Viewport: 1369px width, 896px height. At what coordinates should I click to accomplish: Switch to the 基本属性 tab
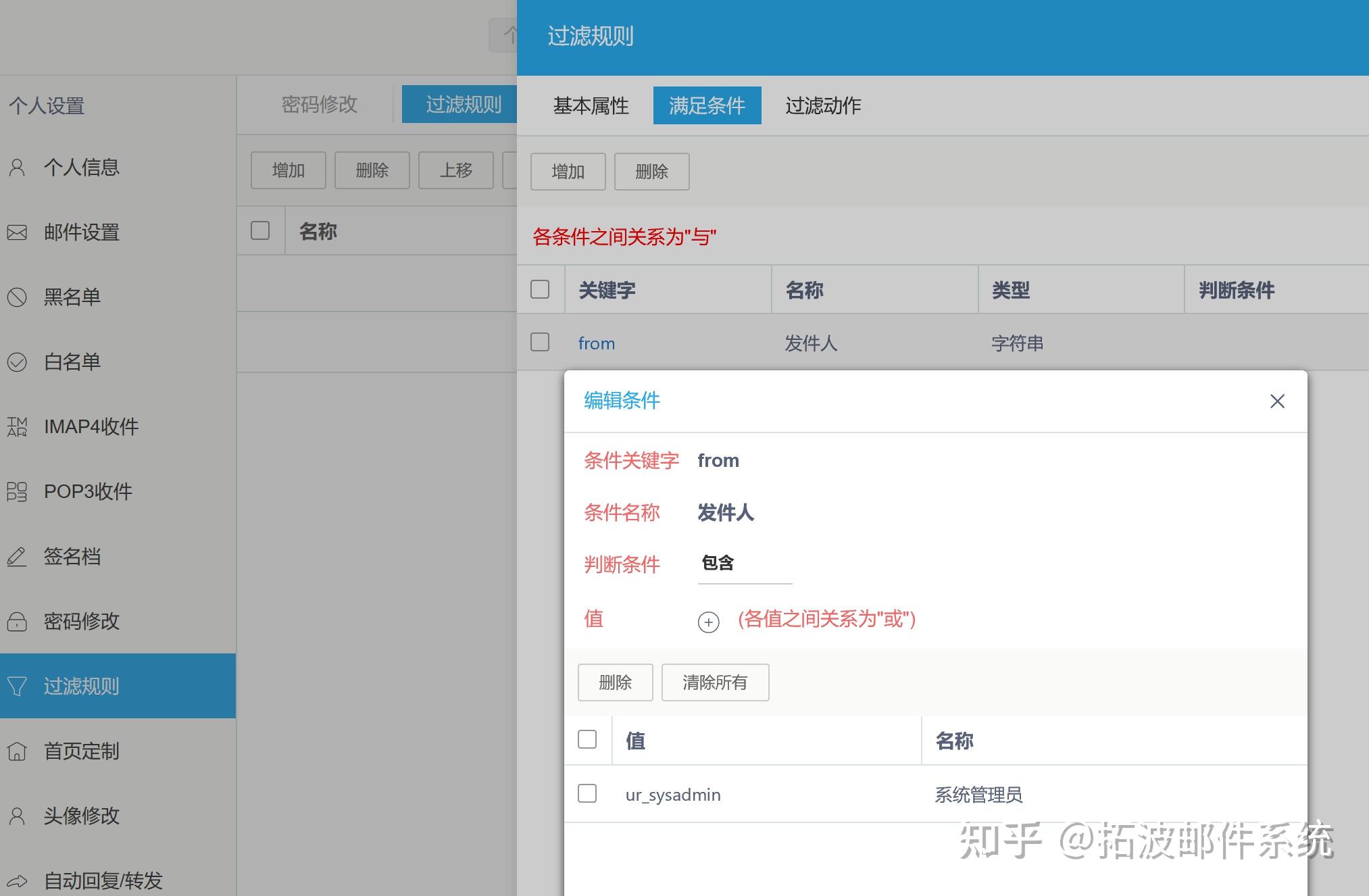(591, 105)
